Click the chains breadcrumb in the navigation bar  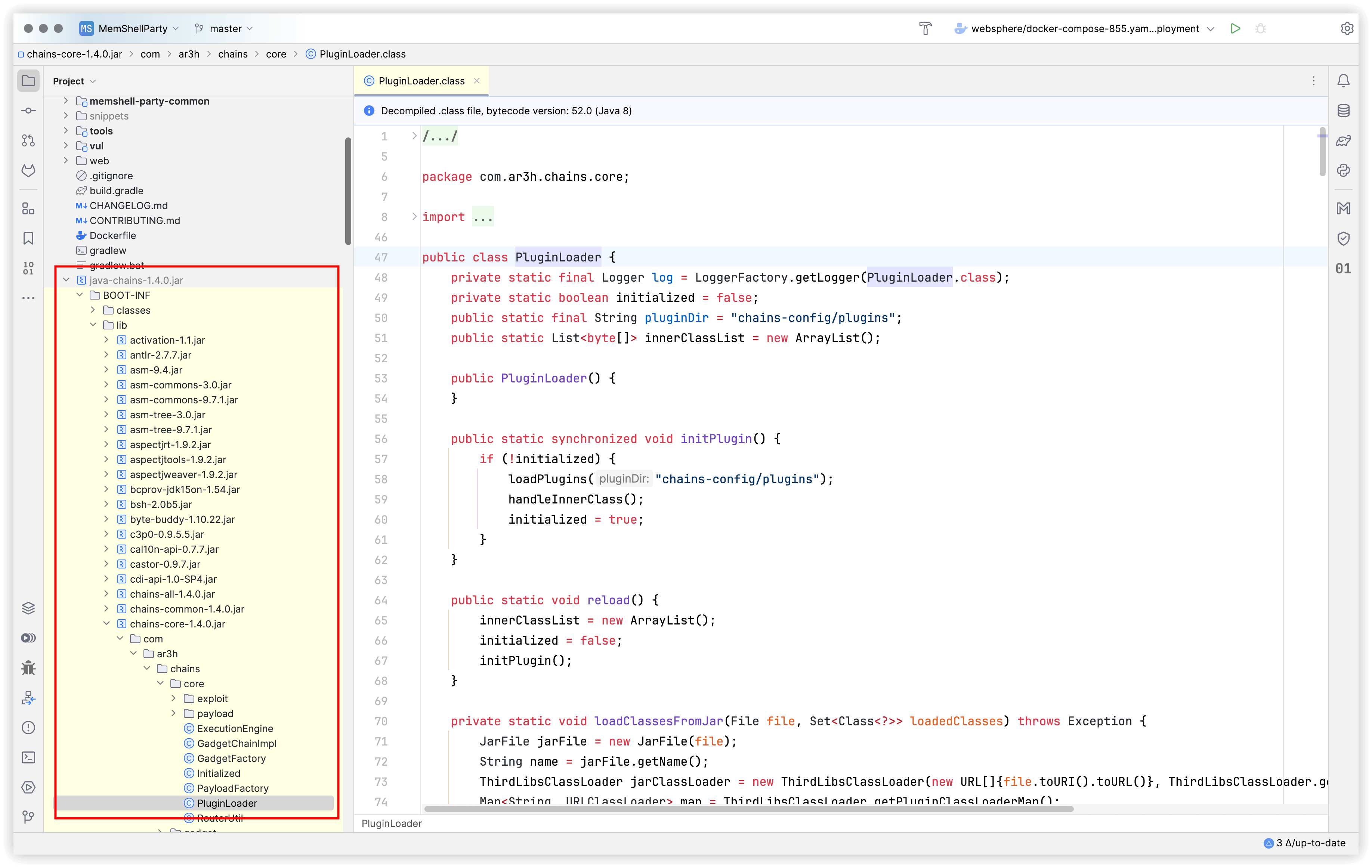[232, 54]
